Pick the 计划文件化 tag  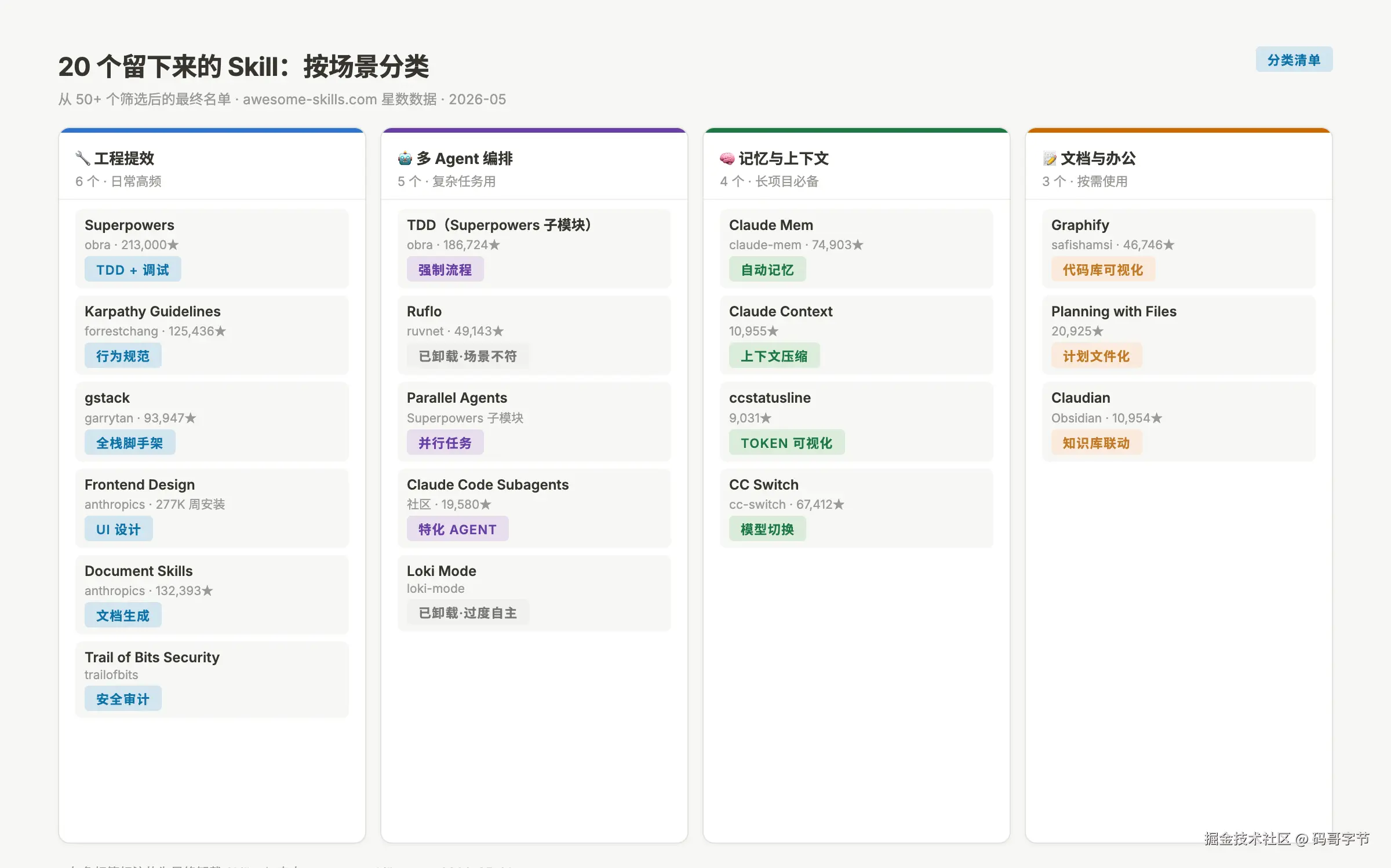[1097, 356]
